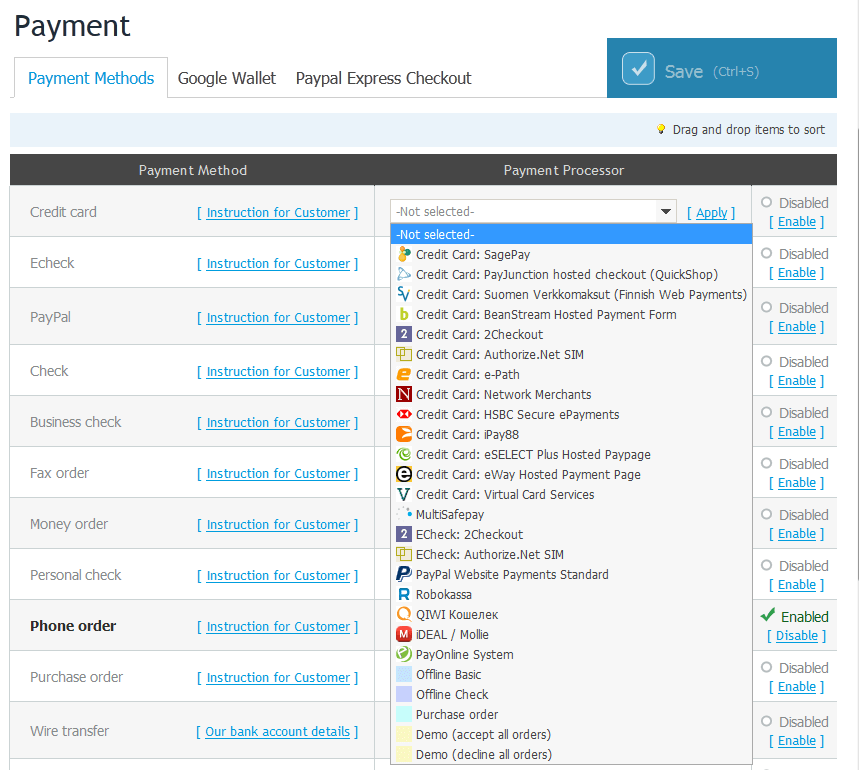Open the Google Wallet tab

(x=227, y=78)
